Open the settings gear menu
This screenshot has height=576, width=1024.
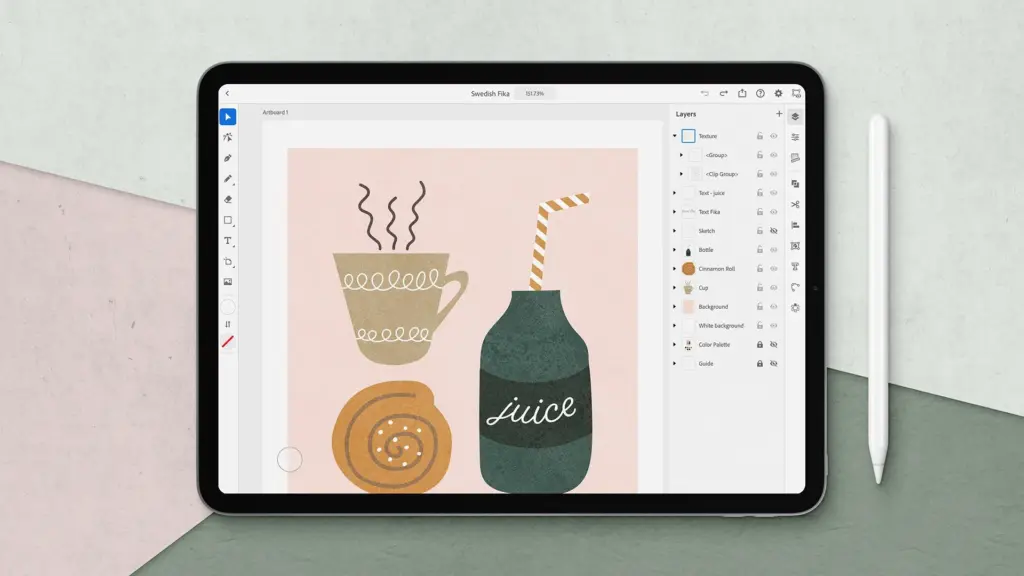coord(779,93)
